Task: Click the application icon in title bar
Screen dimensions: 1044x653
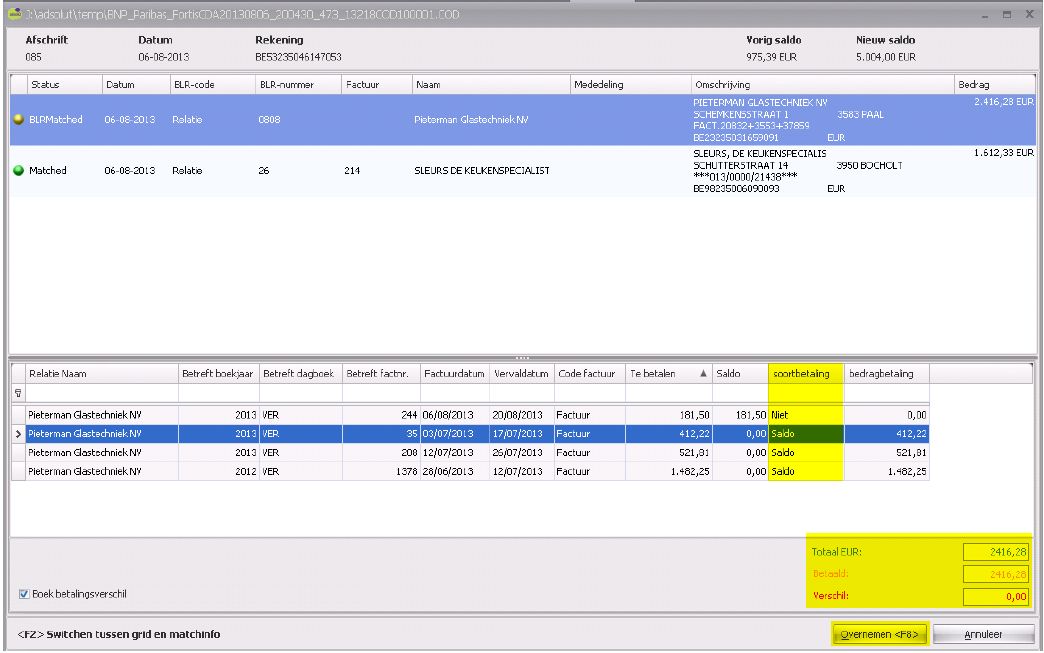Action: [13, 15]
